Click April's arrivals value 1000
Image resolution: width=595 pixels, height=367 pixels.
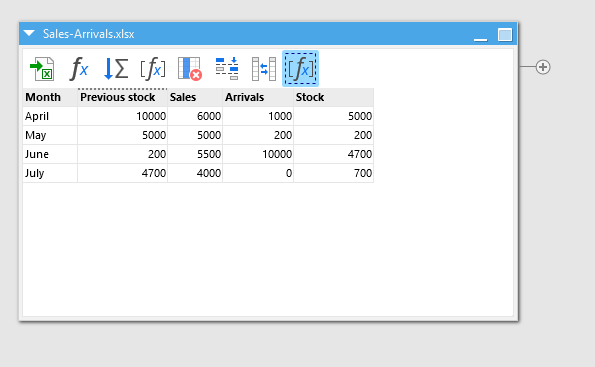click(x=258, y=116)
